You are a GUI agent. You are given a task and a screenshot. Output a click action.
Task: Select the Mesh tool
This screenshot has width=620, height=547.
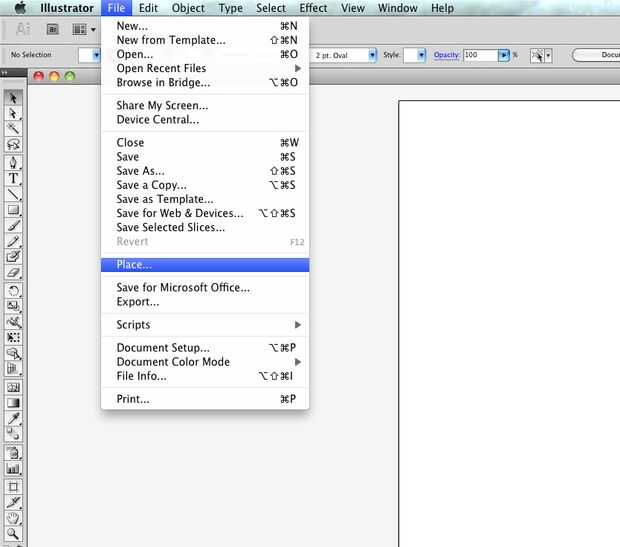pyautogui.click(x=13, y=387)
